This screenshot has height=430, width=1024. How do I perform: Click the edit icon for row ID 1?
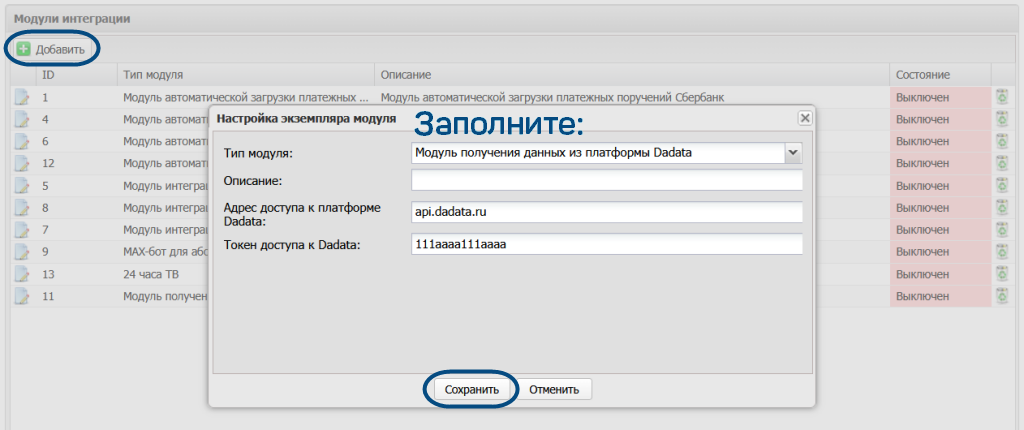pyautogui.click(x=22, y=97)
